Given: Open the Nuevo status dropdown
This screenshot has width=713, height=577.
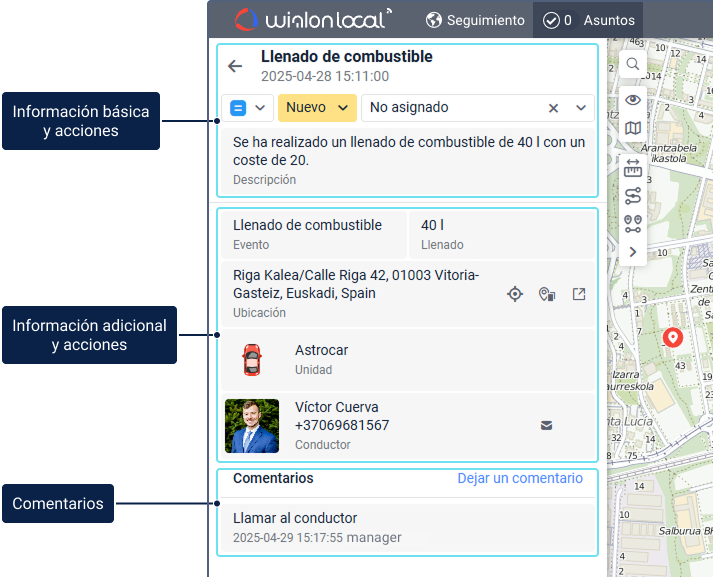Looking at the screenshot, I should (317, 108).
